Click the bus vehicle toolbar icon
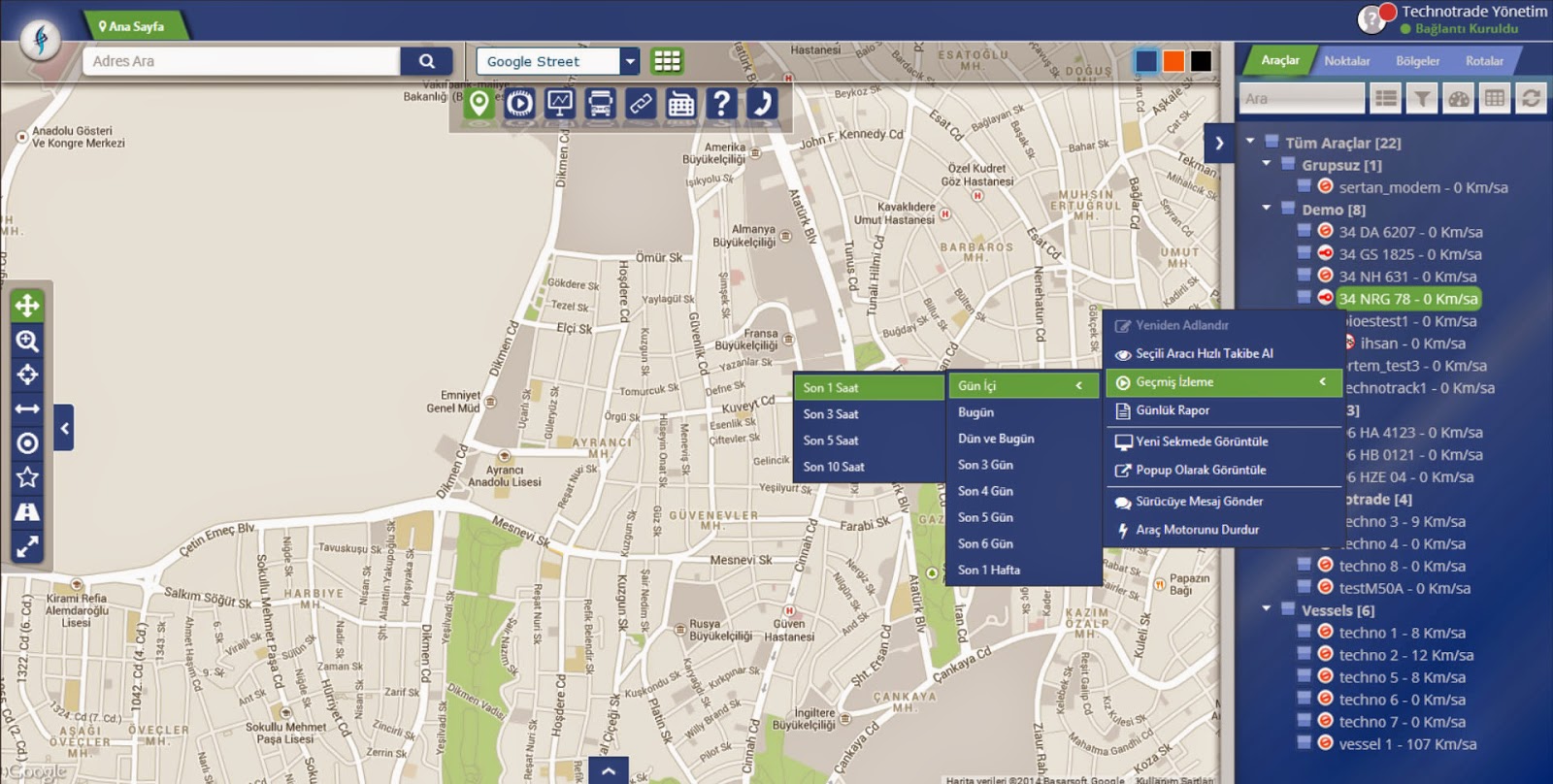 (x=601, y=103)
